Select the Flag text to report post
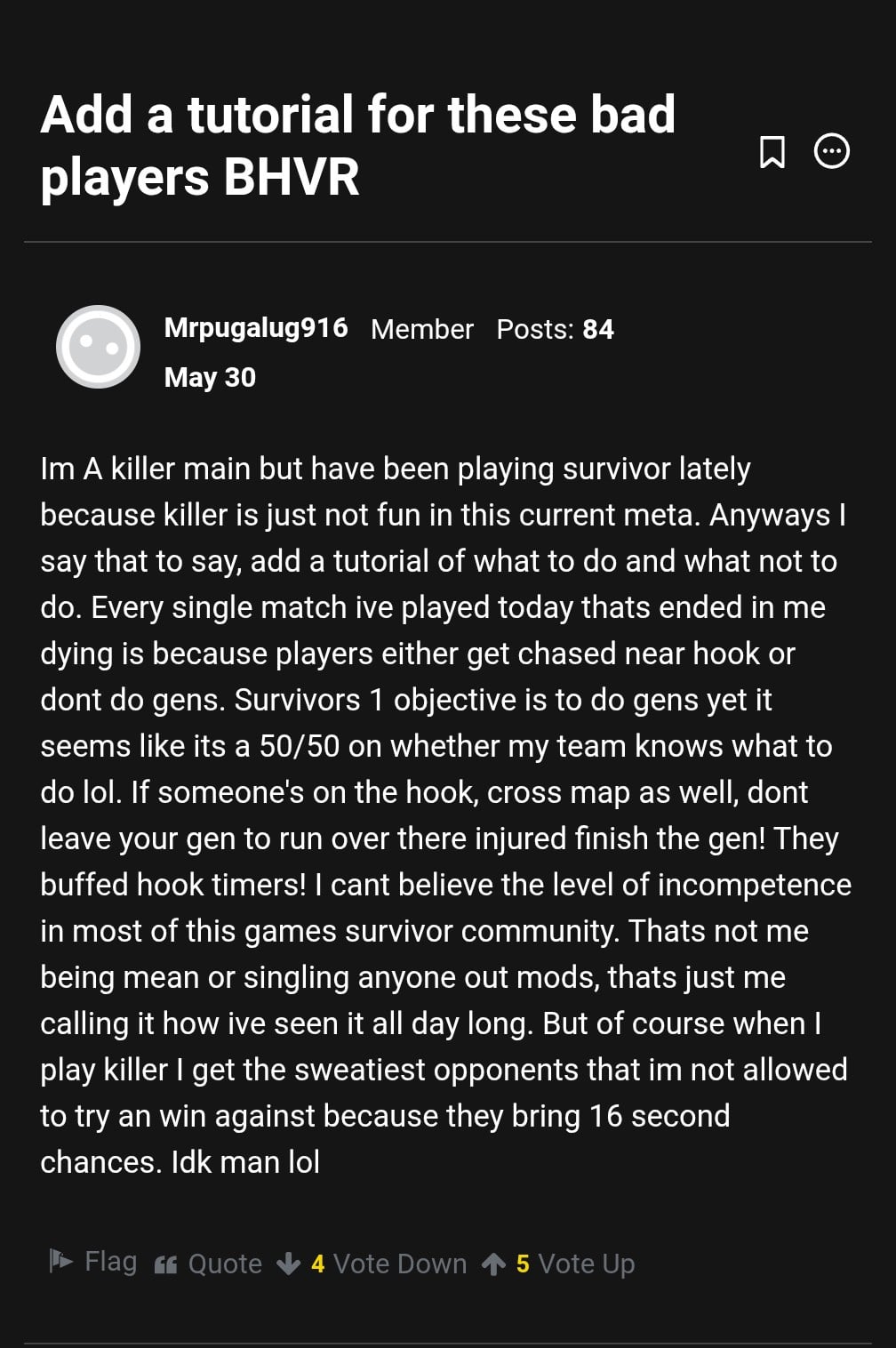The height and width of the screenshot is (1348, 896). click(x=111, y=1261)
